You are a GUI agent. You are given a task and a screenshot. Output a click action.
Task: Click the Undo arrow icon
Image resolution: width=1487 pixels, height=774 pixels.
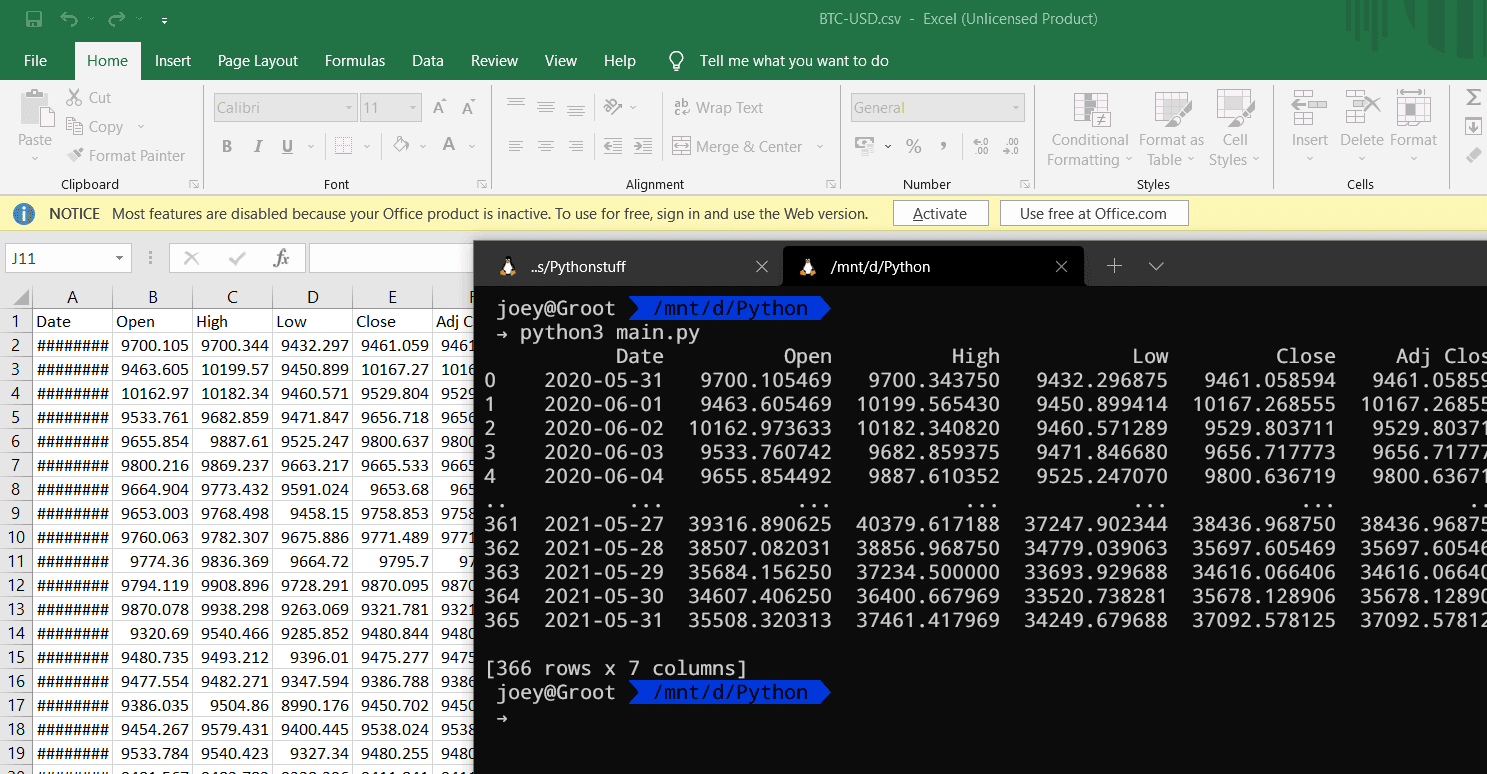[68, 19]
